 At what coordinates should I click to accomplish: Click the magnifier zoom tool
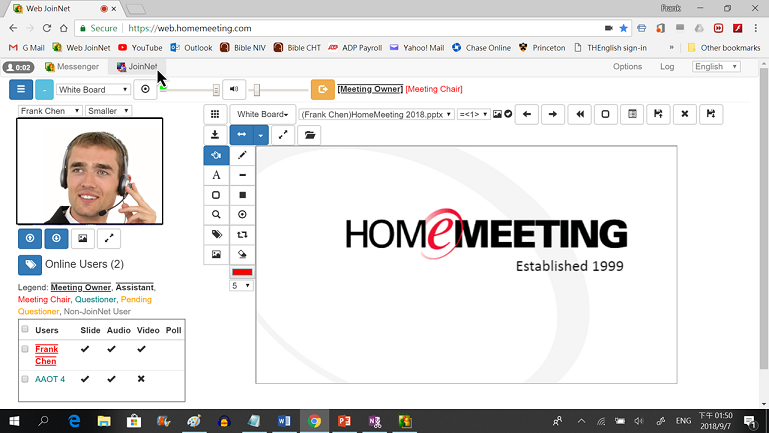tap(216, 214)
